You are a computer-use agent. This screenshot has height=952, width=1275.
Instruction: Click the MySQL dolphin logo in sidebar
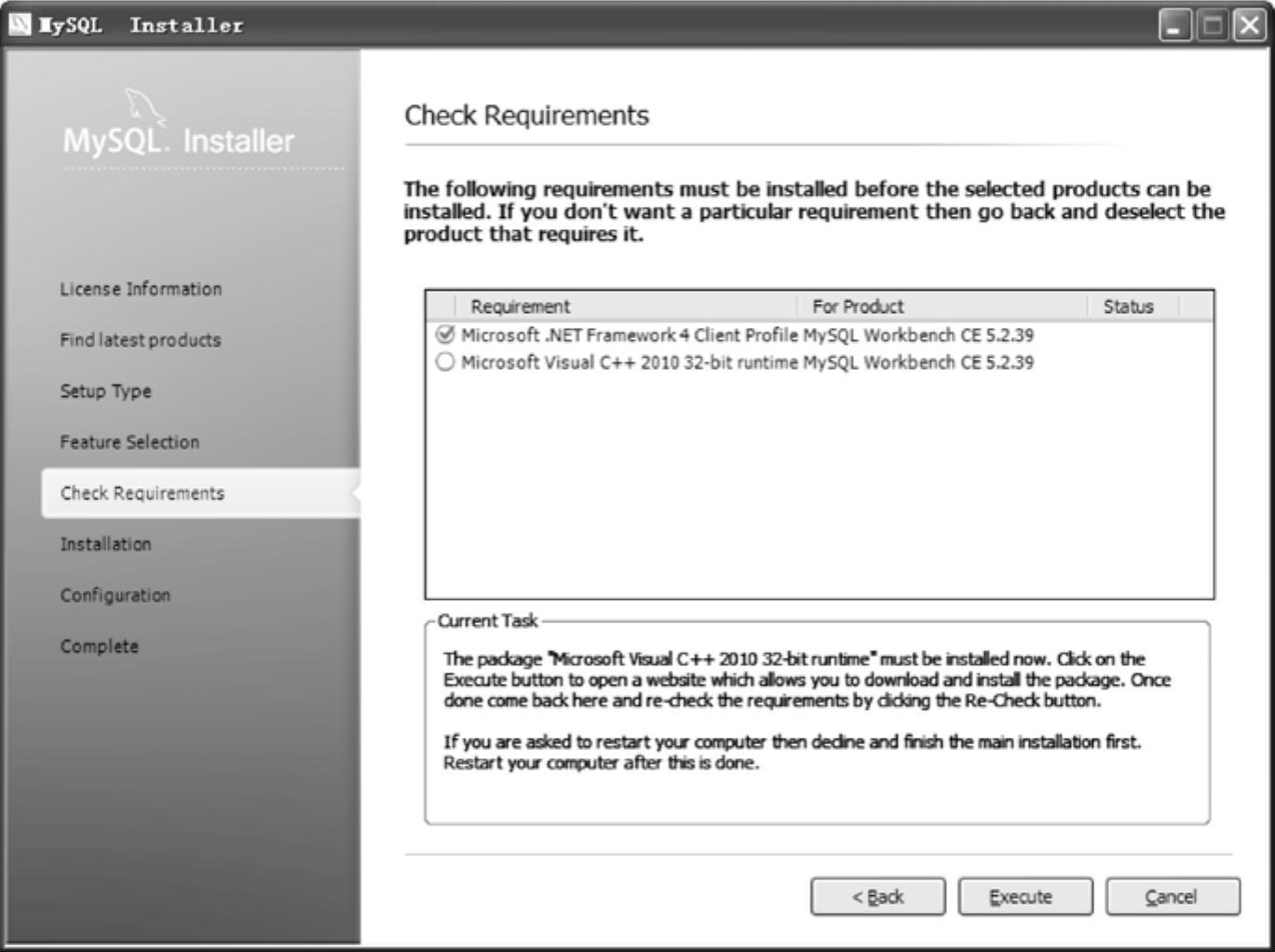(x=144, y=106)
